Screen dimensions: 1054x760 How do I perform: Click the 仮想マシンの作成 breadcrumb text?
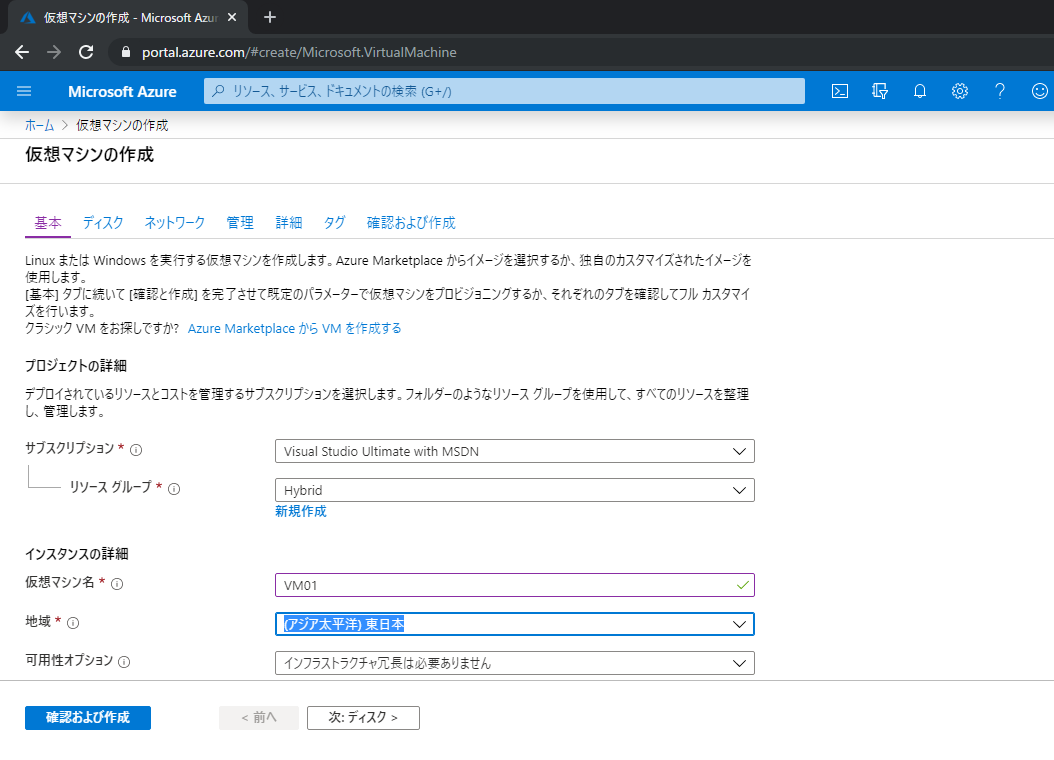[122, 126]
